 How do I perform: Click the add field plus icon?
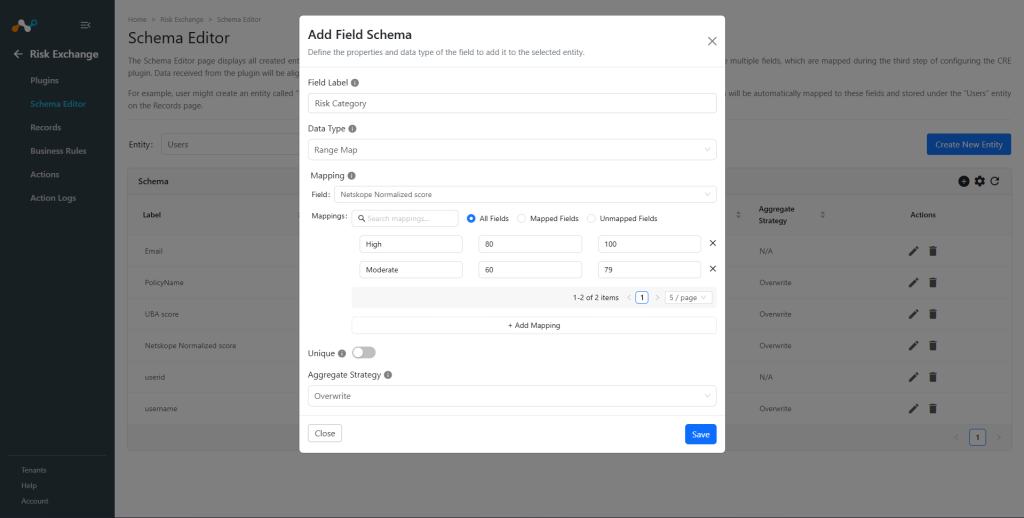[x=963, y=181]
